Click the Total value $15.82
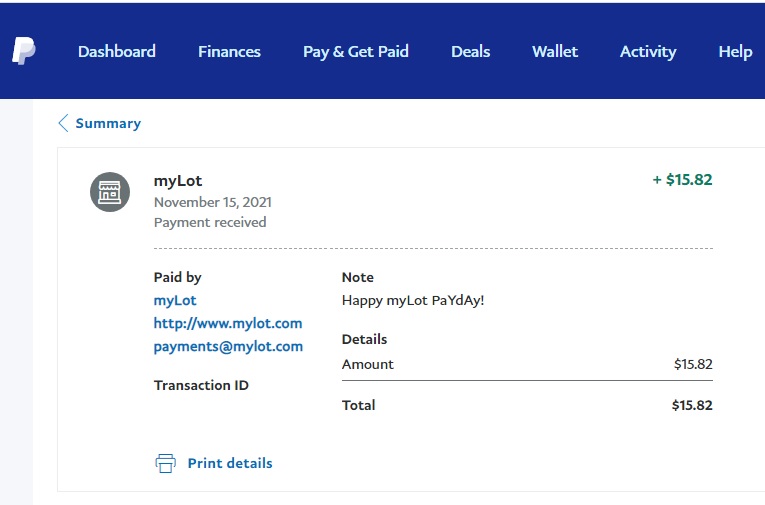The height and width of the screenshot is (505, 765). click(692, 405)
